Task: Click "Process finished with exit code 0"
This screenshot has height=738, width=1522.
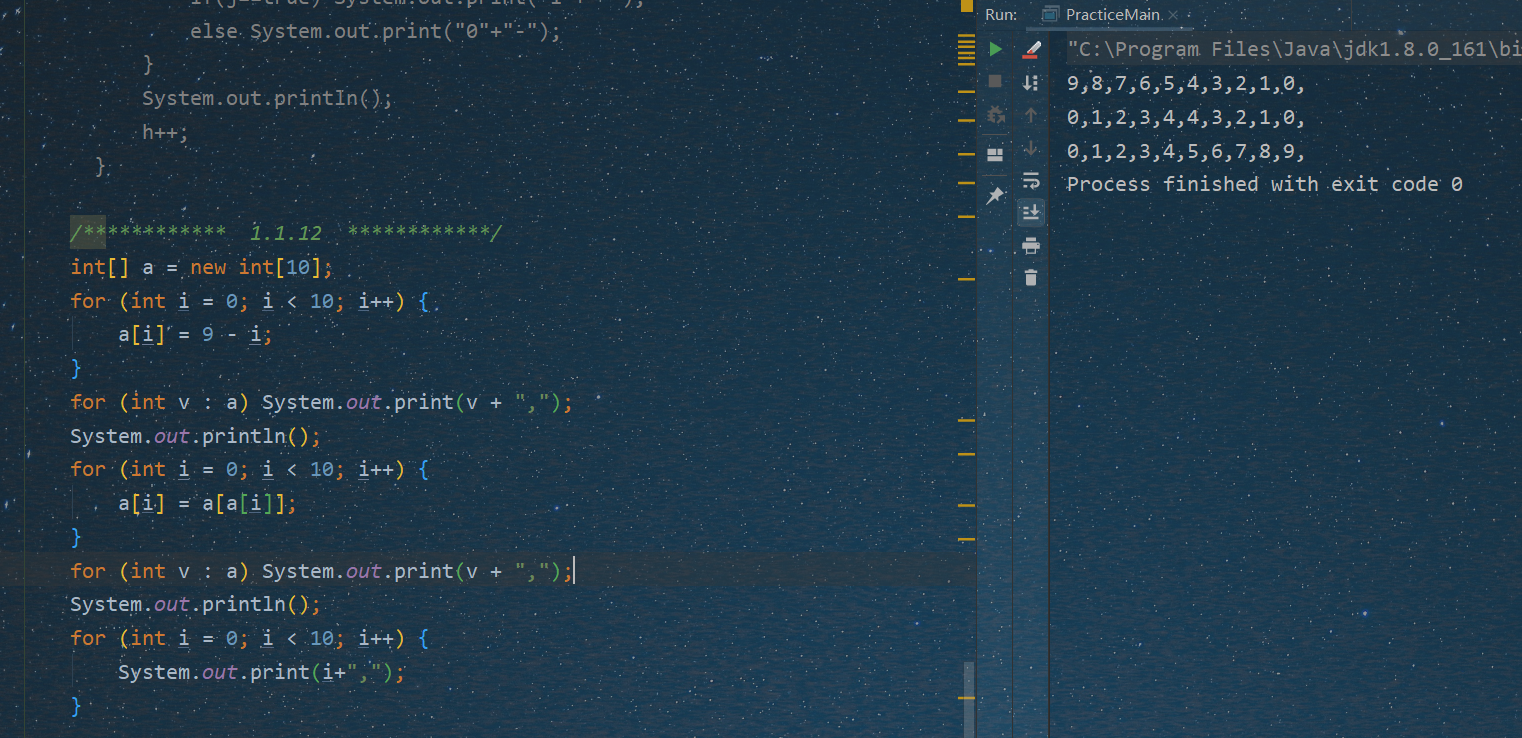Action: coord(1265,184)
